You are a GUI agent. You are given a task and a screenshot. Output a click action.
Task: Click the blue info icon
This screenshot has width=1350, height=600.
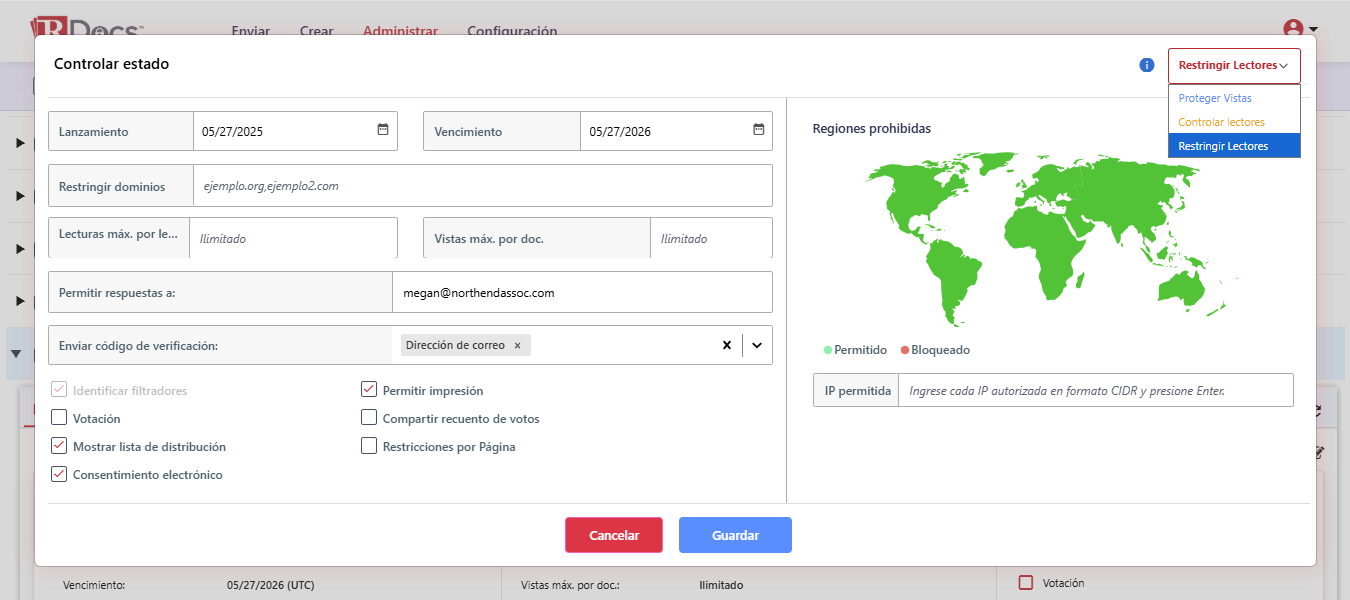pos(1147,65)
